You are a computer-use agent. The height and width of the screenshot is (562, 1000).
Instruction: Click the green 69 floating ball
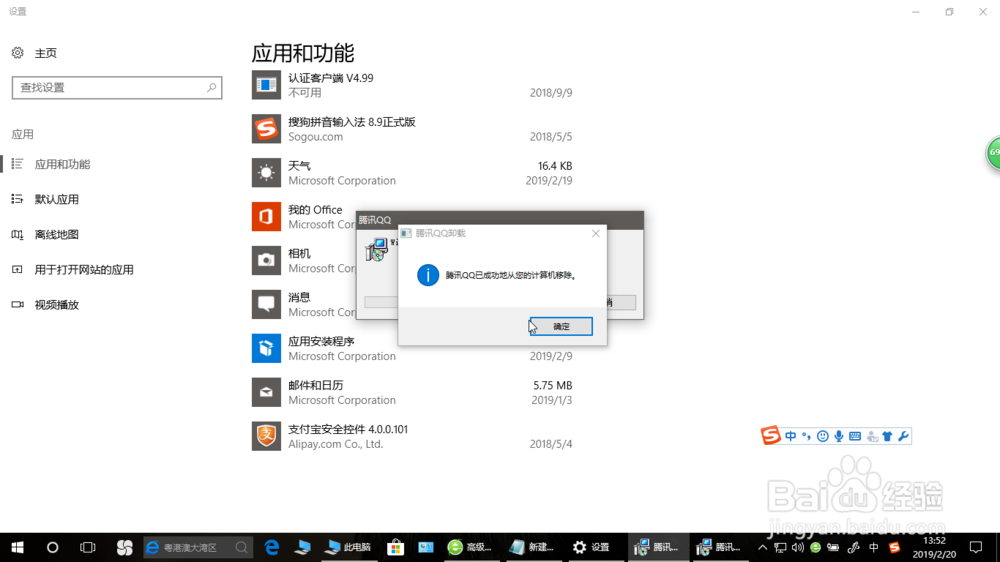click(x=994, y=153)
